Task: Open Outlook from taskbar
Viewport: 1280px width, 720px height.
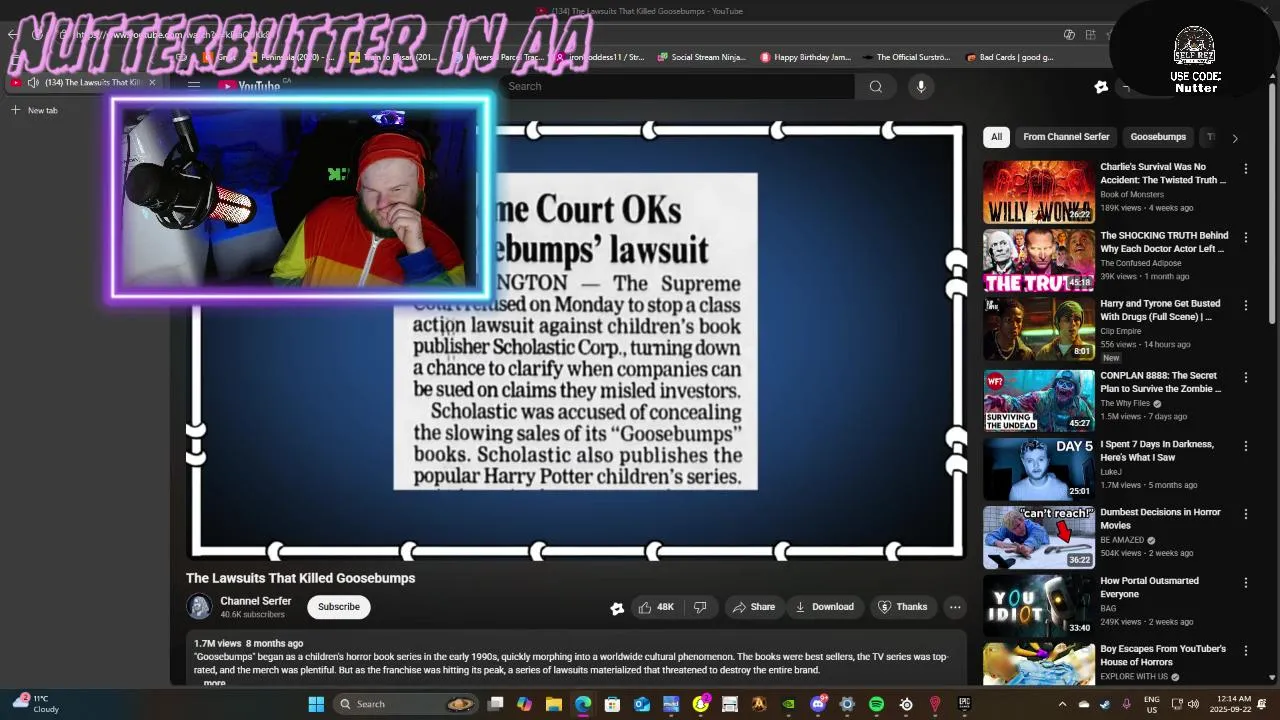Action: 642,704
